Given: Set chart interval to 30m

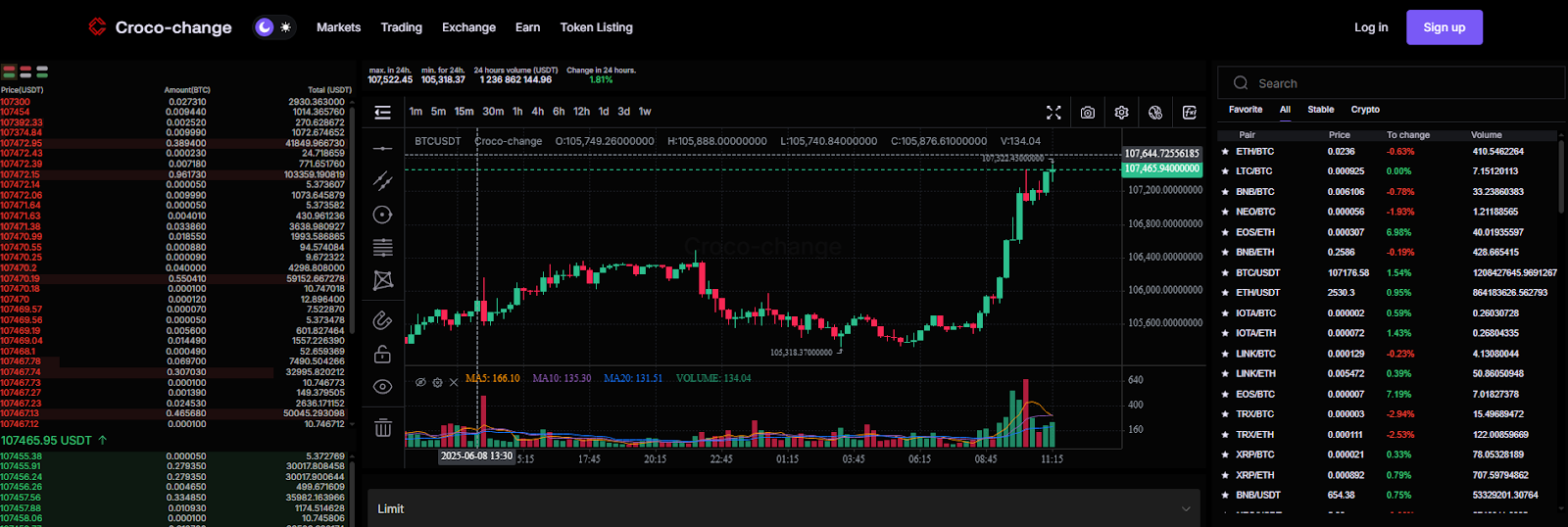Looking at the screenshot, I should pyautogui.click(x=493, y=112).
